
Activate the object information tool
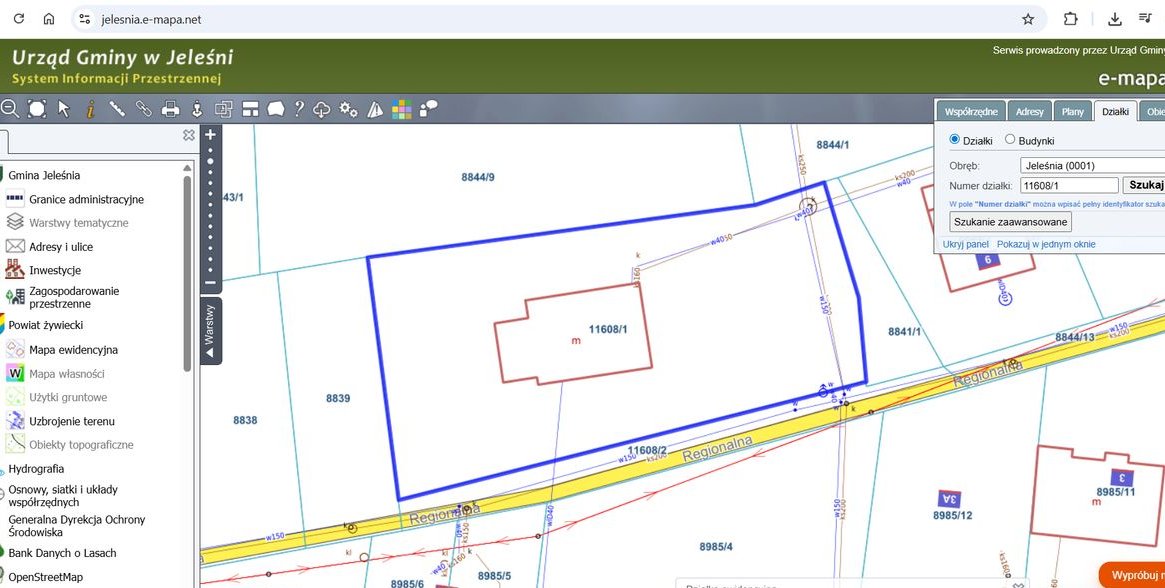[90, 109]
